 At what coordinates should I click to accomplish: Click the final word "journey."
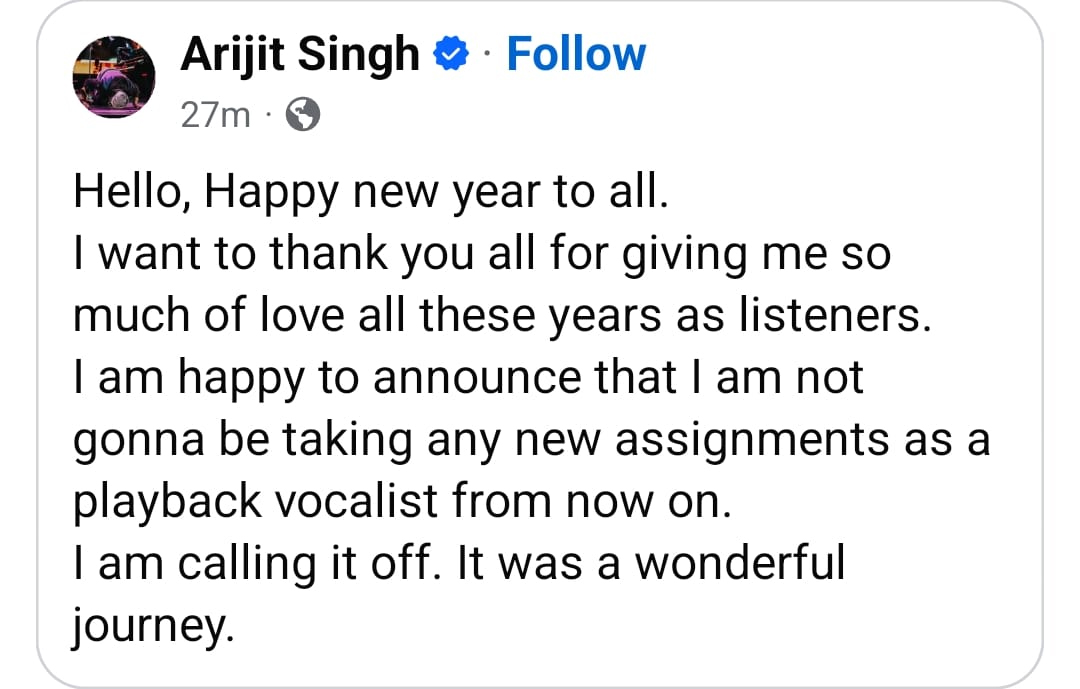pyautogui.click(x=154, y=626)
